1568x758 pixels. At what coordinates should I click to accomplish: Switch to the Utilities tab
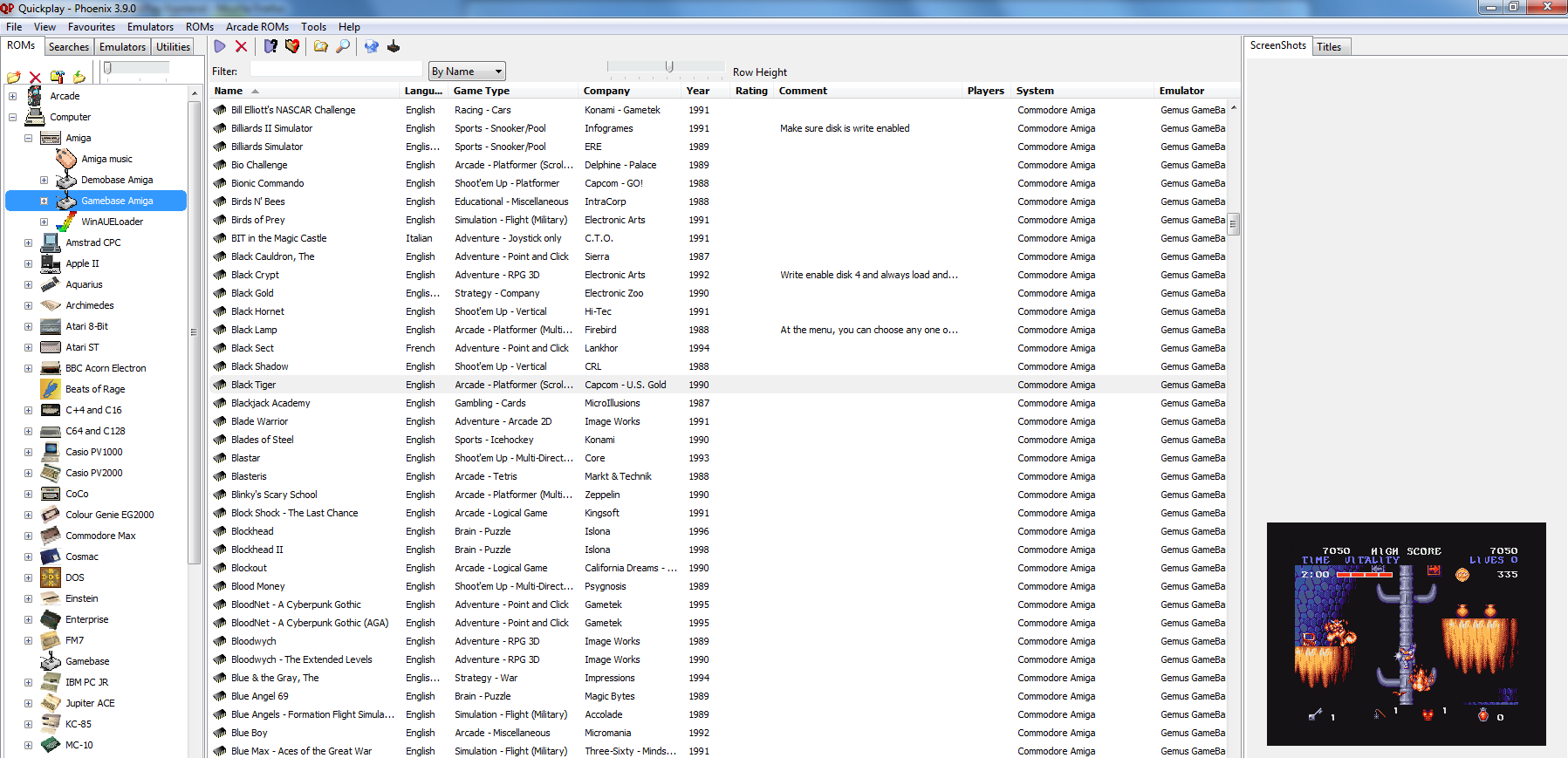tap(173, 47)
